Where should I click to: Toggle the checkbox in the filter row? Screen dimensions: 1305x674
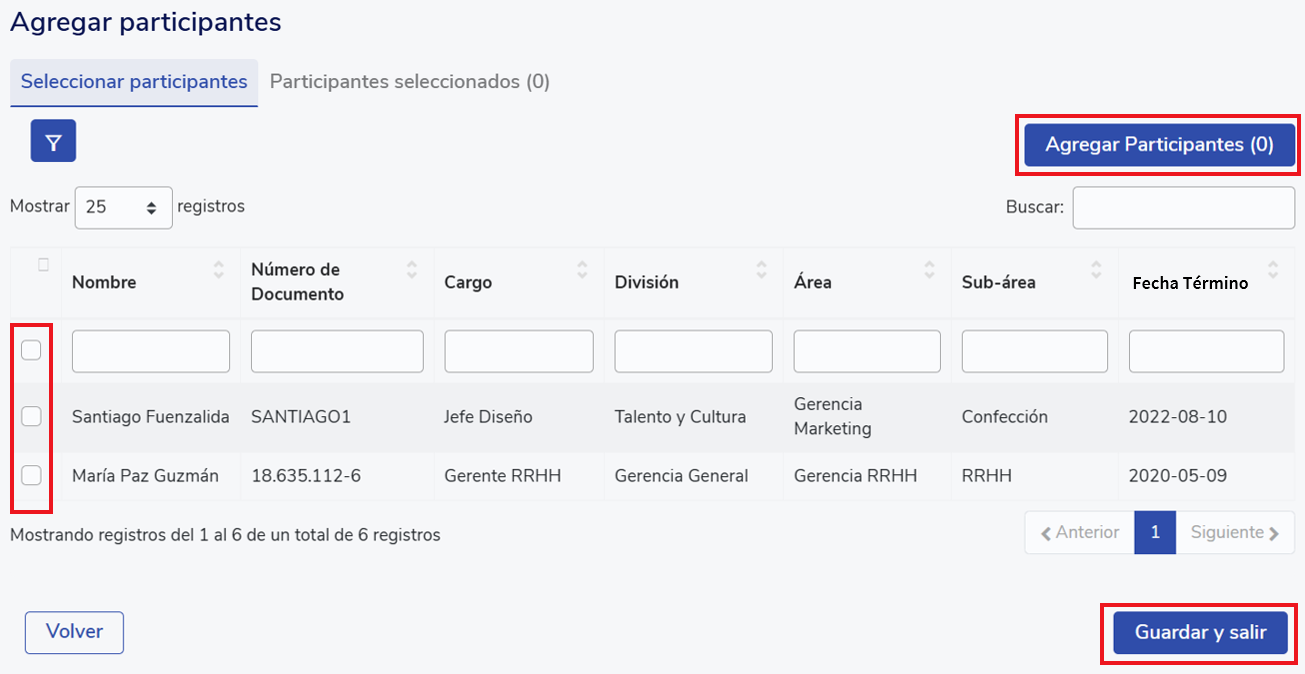(31, 350)
